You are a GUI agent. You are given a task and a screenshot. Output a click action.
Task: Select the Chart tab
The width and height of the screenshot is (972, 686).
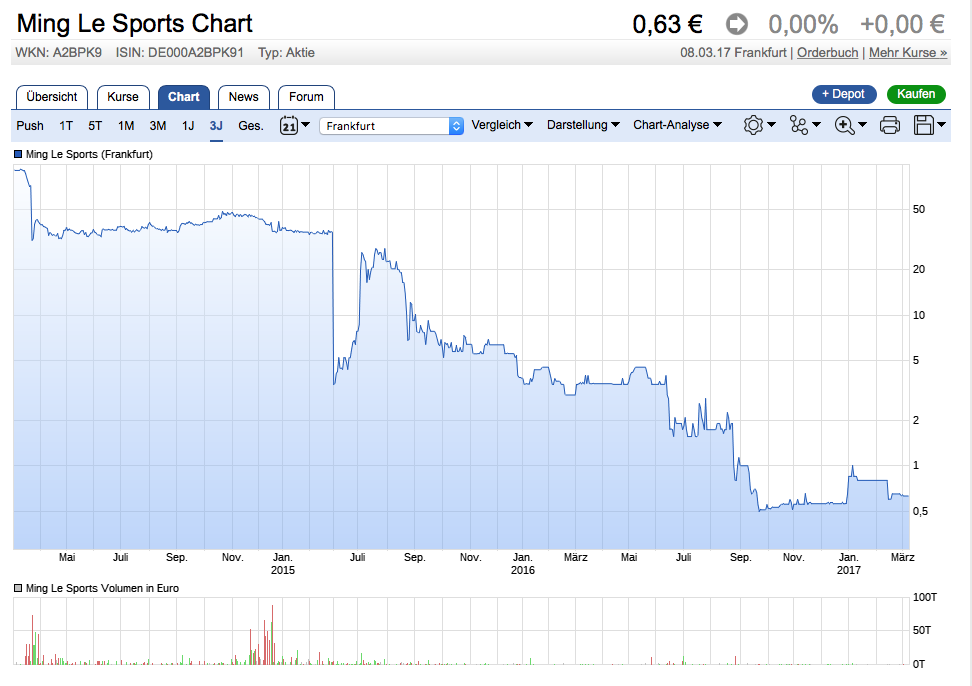point(183,97)
